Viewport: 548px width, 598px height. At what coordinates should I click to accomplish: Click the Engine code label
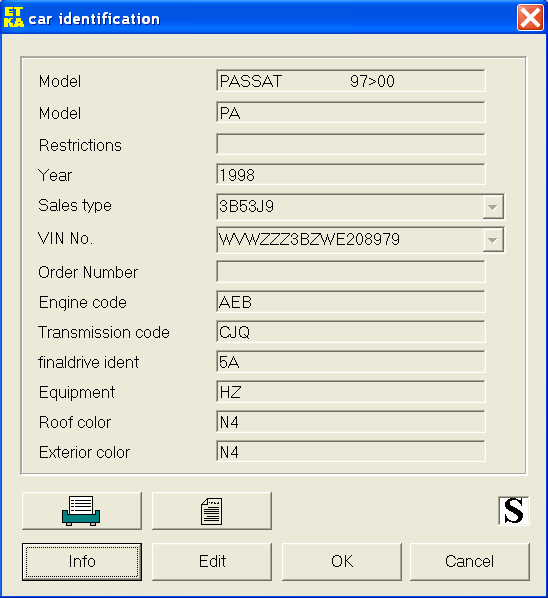(x=82, y=303)
